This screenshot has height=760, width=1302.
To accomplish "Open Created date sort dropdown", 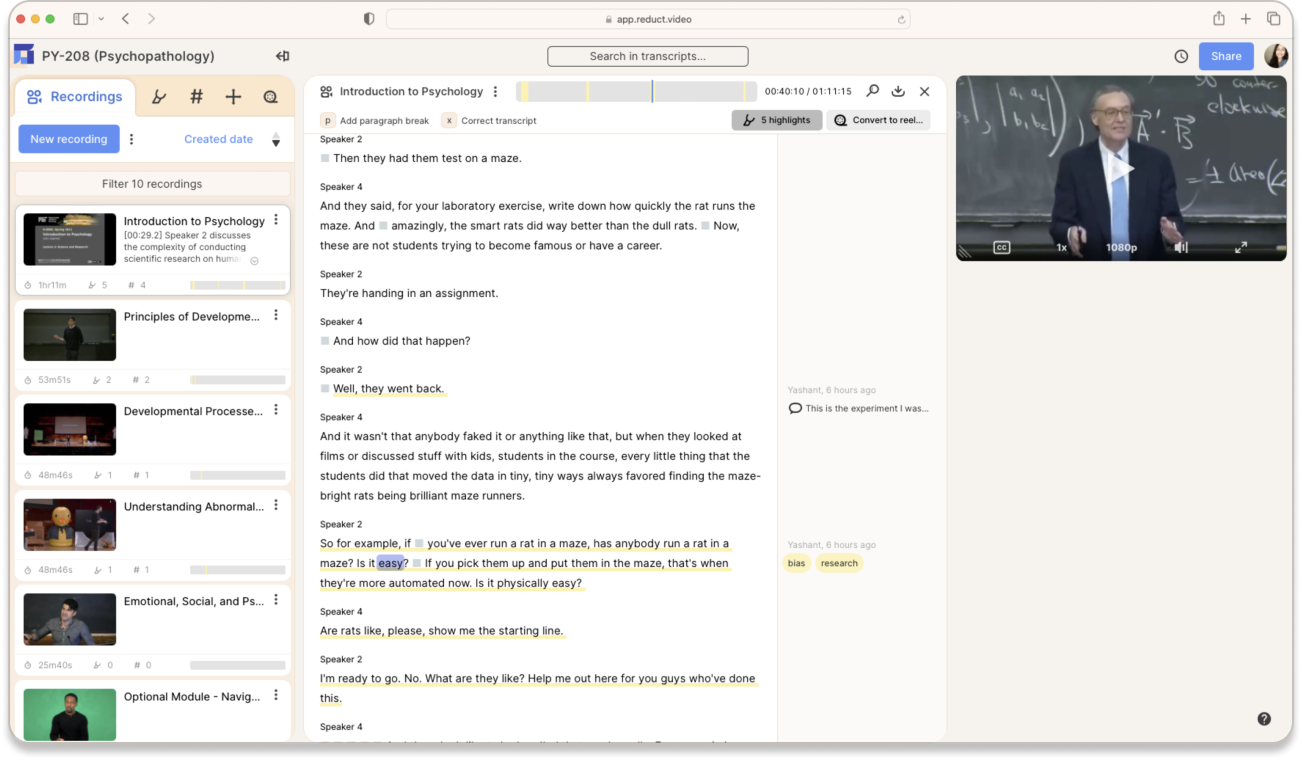I will (218, 139).
